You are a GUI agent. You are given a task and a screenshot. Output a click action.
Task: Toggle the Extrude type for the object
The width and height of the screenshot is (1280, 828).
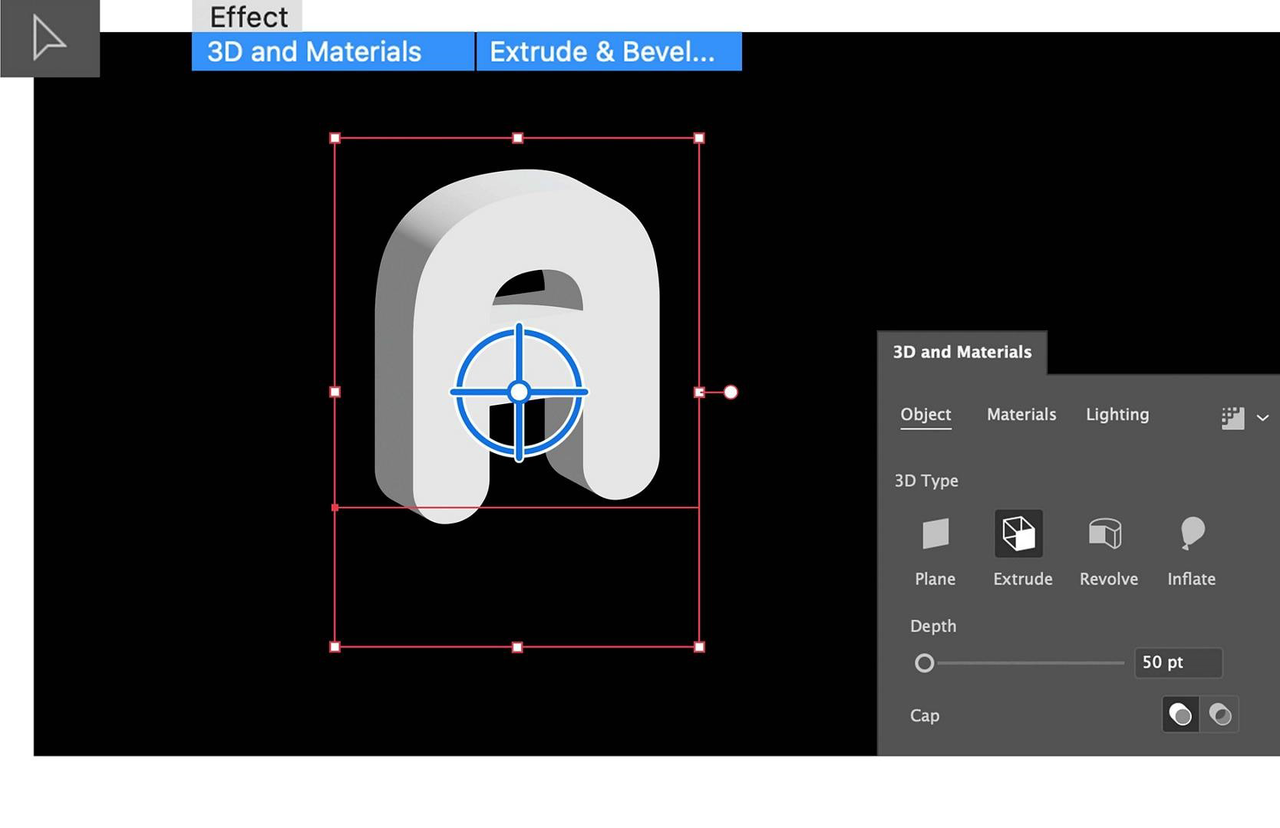[1019, 533]
